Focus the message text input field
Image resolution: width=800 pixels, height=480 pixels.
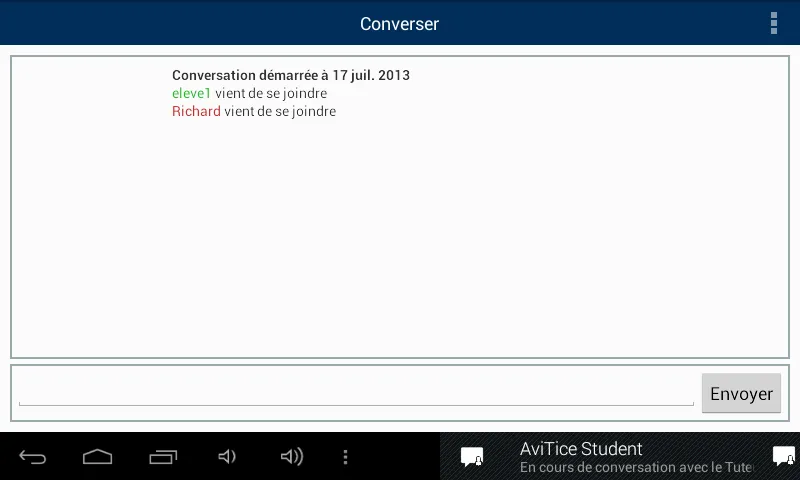tap(356, 392)
